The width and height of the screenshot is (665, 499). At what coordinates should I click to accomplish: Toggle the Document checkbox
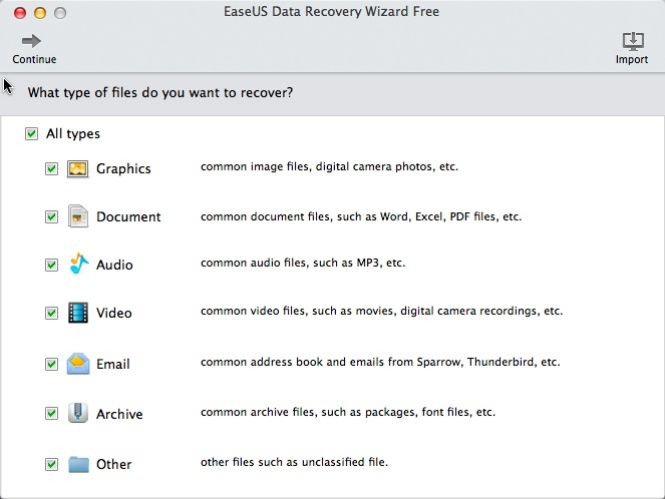51,217
